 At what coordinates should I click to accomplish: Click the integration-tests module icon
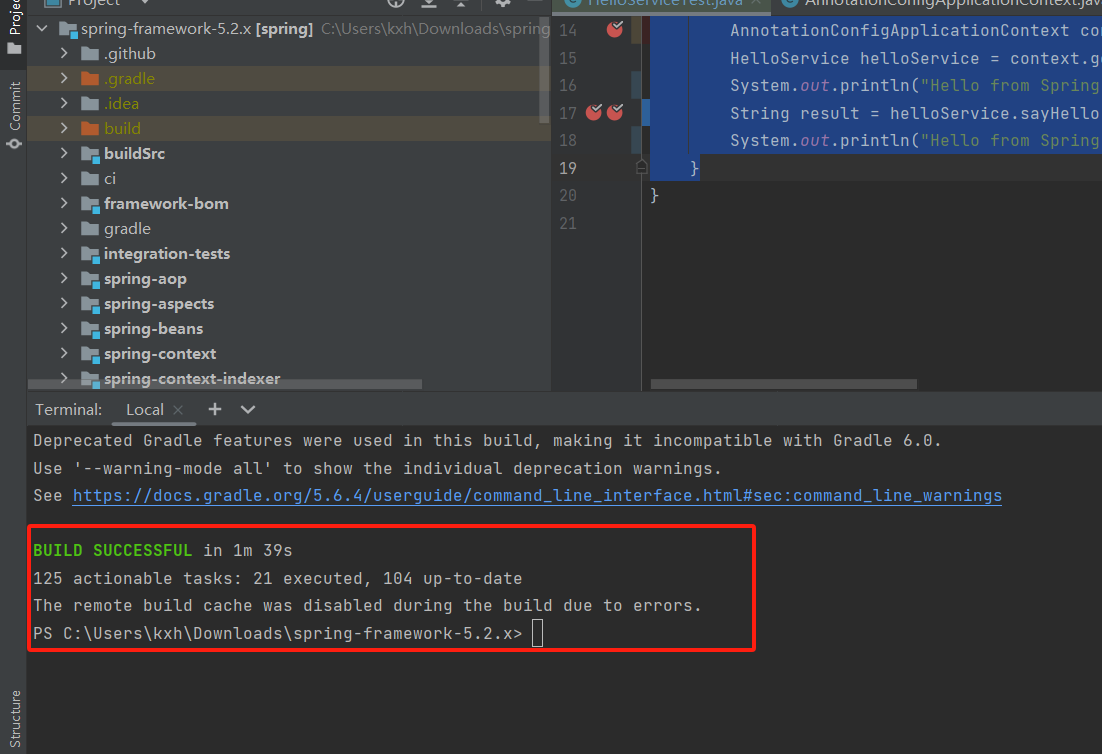pos(90,254)
